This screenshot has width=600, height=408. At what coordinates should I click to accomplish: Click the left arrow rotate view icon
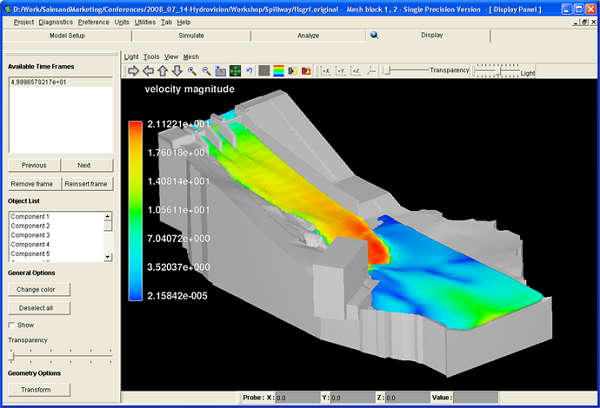148,71
